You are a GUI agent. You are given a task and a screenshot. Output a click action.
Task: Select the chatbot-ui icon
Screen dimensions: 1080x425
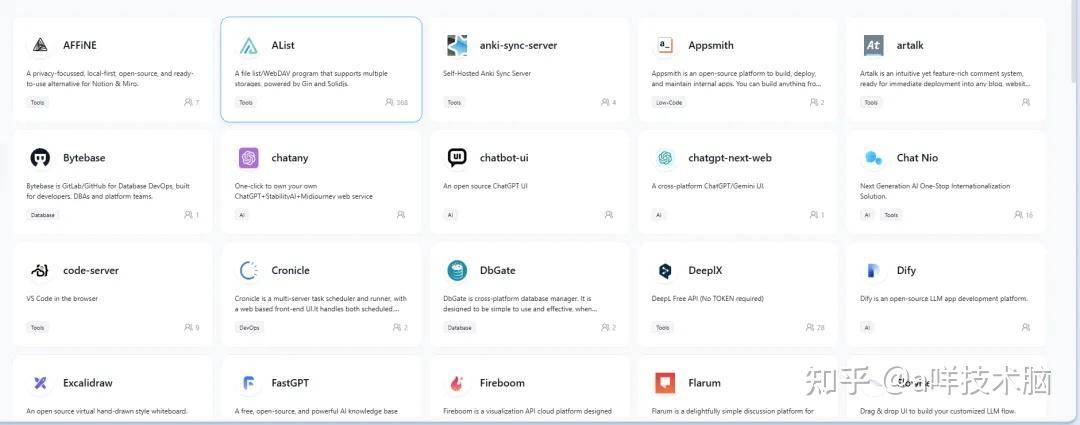[457, 158]
